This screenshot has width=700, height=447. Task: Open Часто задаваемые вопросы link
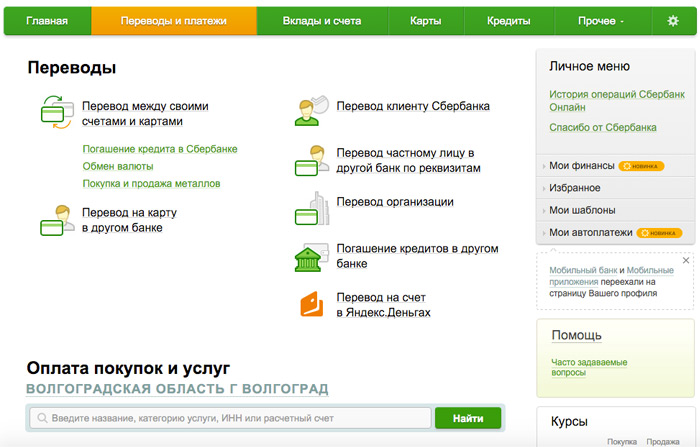pyautogui.click(x=589, y=367)
